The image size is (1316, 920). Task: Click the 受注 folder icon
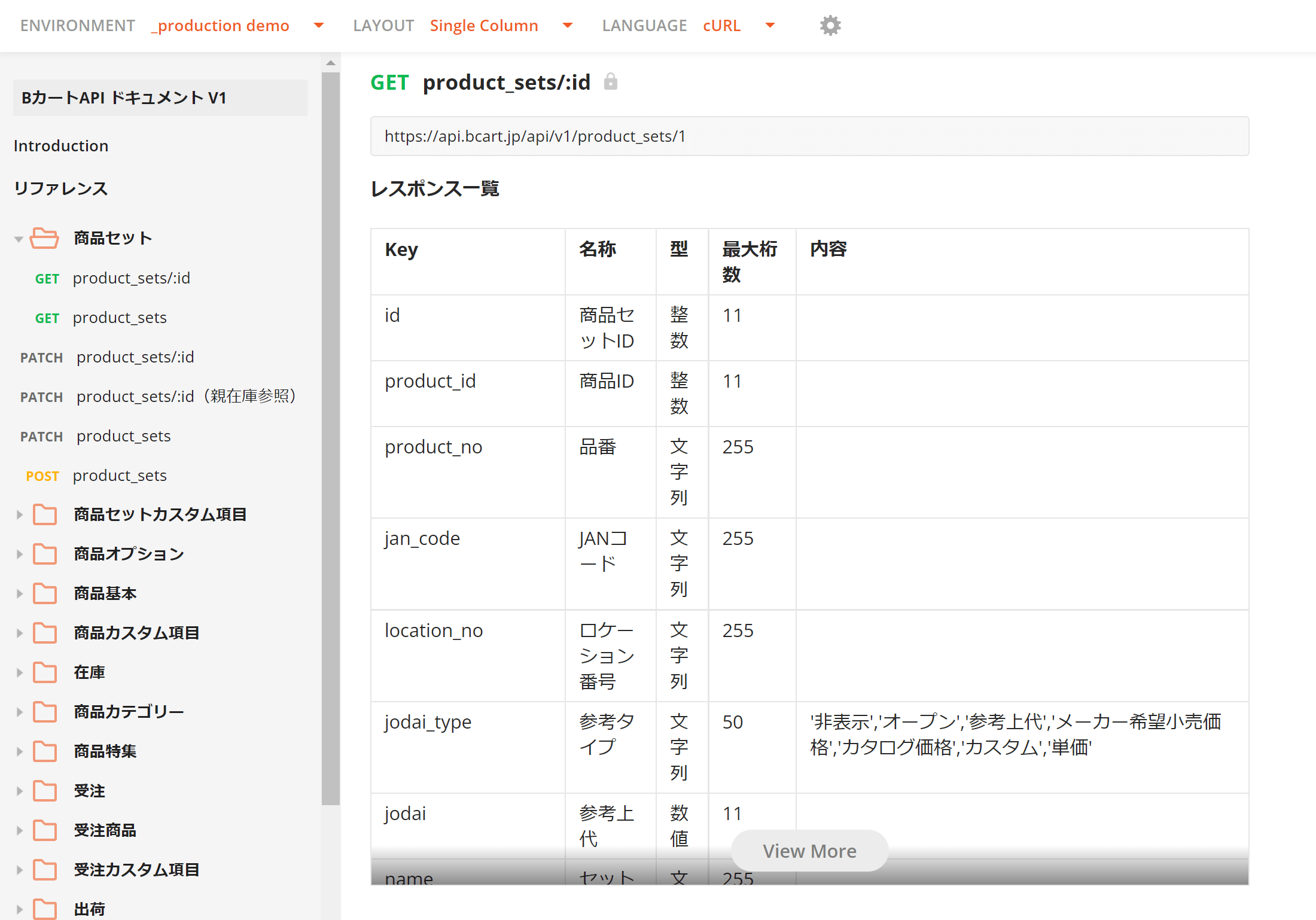point(45,791)
